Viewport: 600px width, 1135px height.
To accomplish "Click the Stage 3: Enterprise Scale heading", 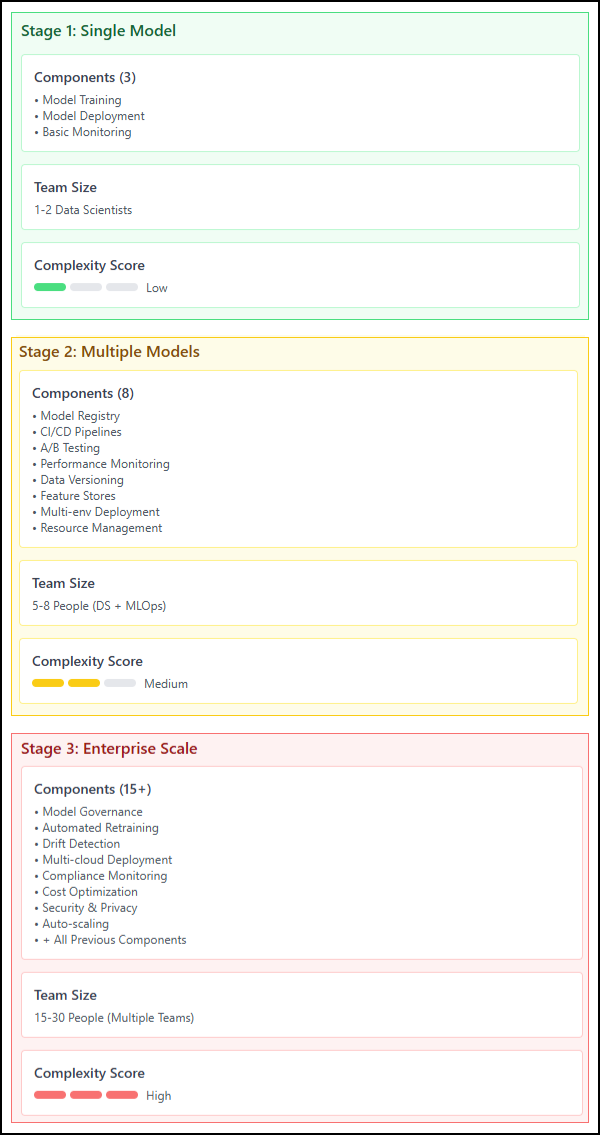I will (x=109, y=748).
